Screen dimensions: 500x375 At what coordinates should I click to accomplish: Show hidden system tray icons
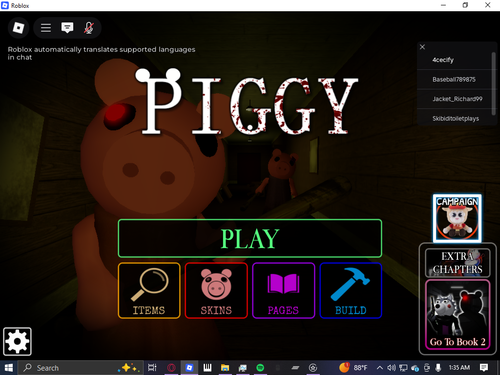pyautogui.click(x=380, y=368)
